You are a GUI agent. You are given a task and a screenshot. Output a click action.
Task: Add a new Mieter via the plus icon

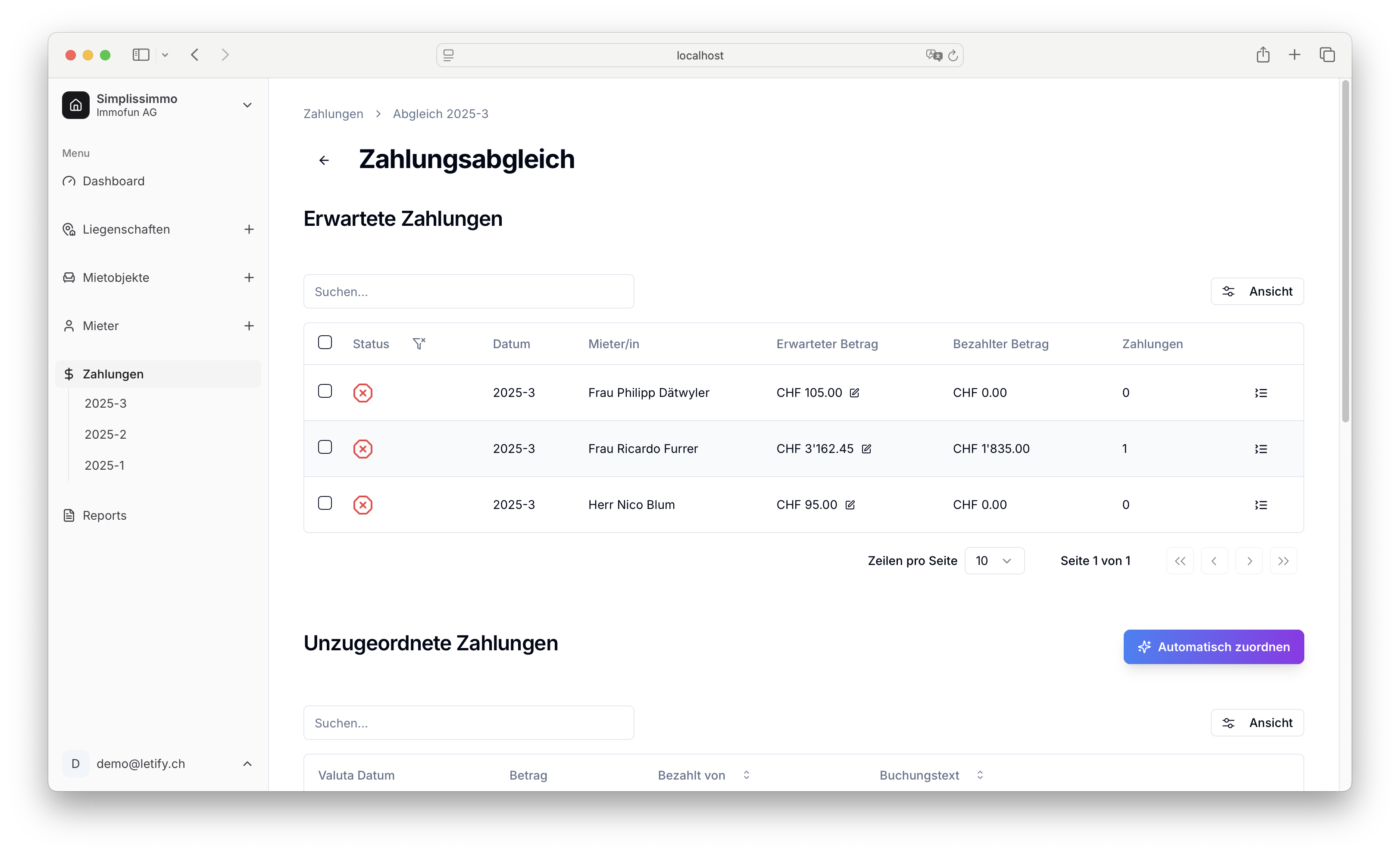249,325
